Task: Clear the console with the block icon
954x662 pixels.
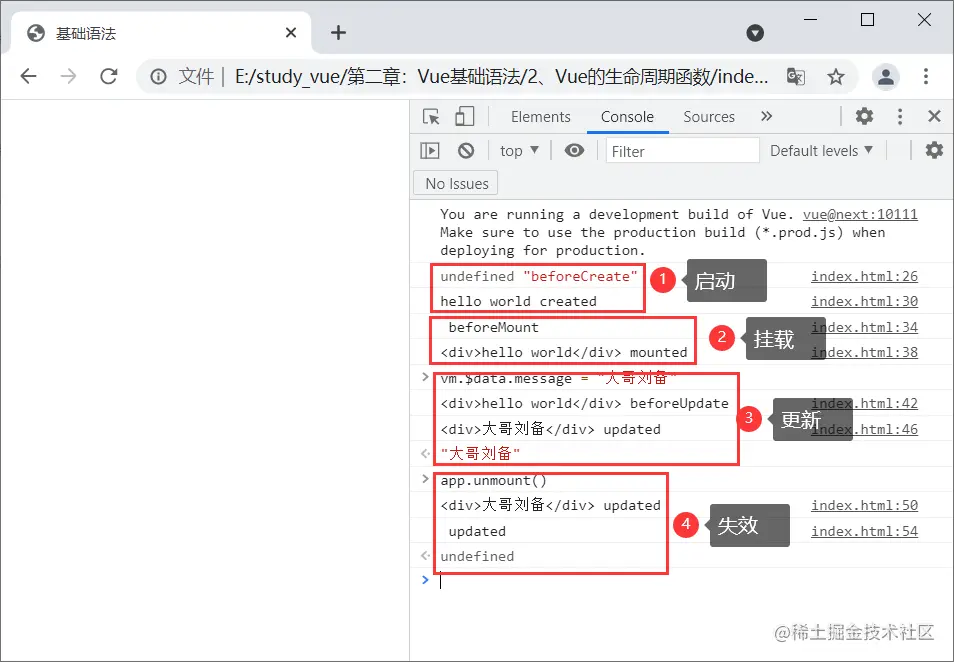Action: pyautogui.click(x=464, y=150)
